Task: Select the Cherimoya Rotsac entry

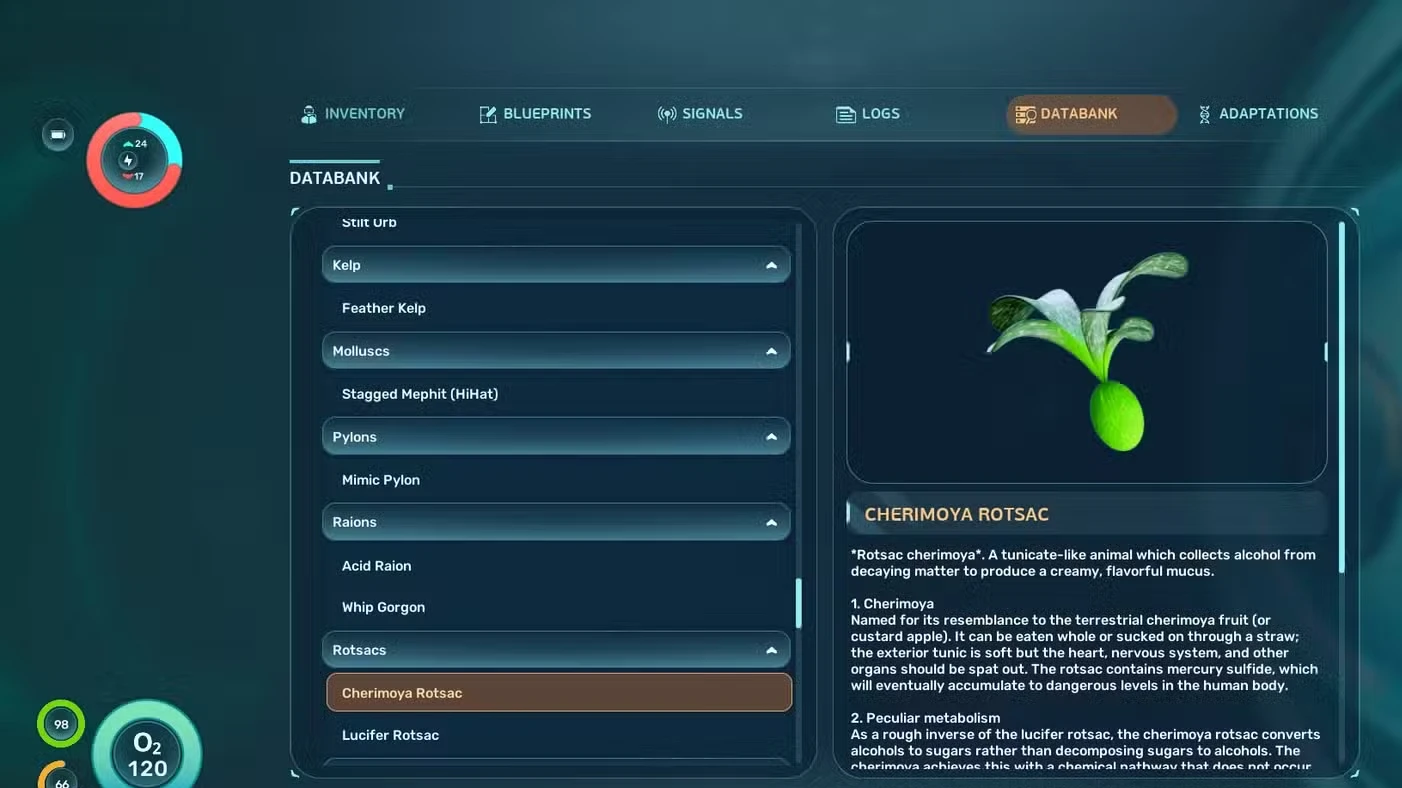Action: 559,693
